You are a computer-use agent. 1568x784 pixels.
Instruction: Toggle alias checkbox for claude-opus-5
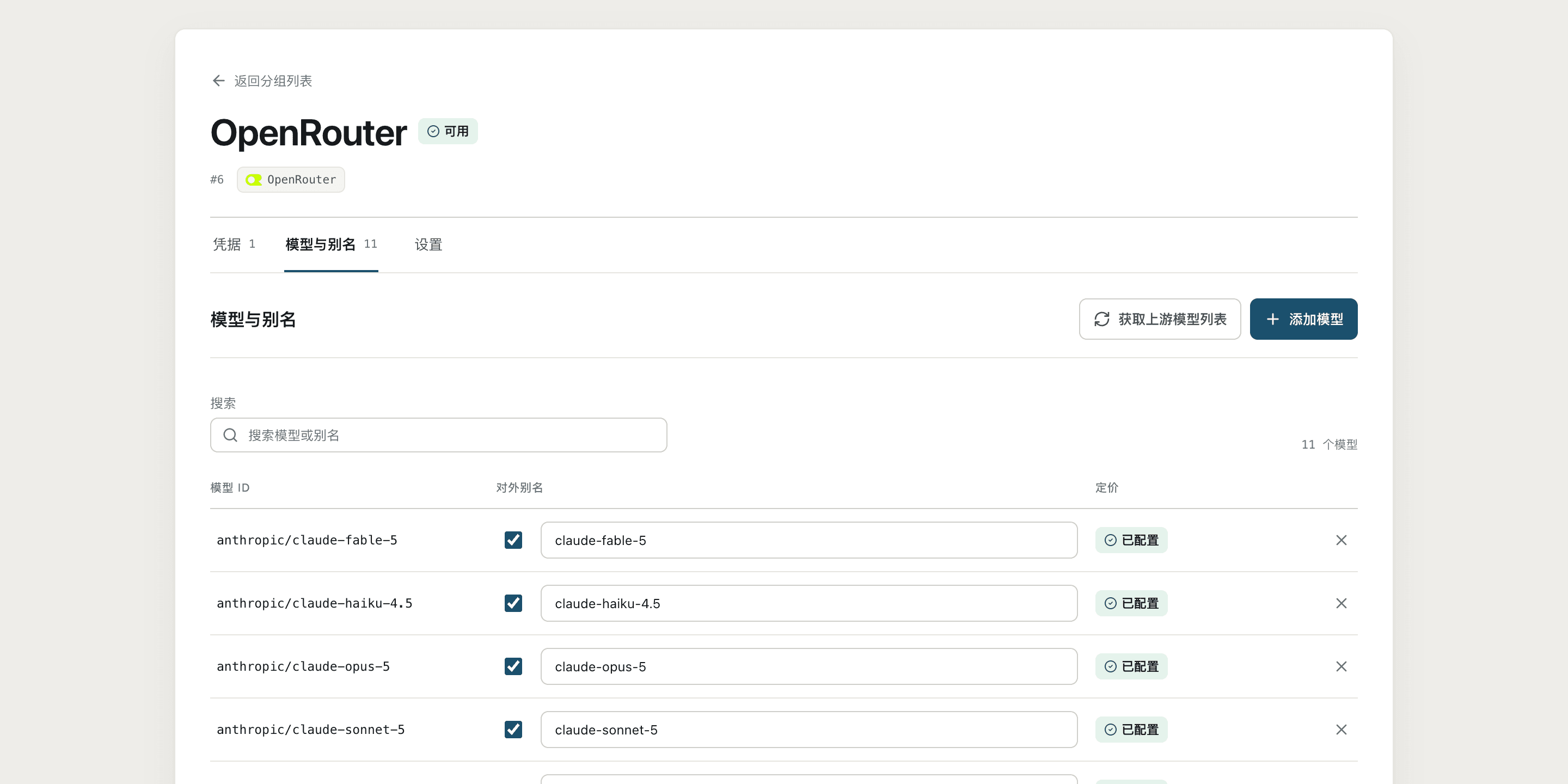tap(513, 666)
